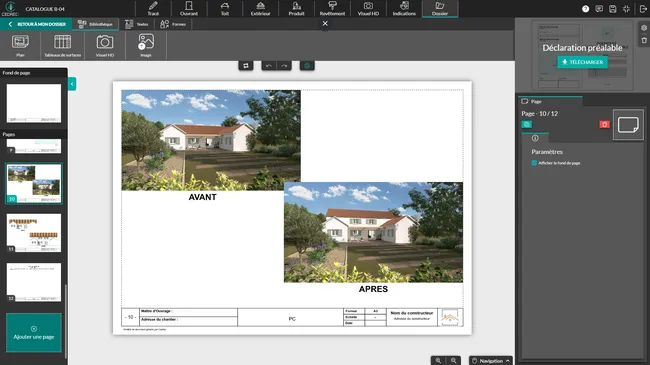Undo the last action

point(269,66)
